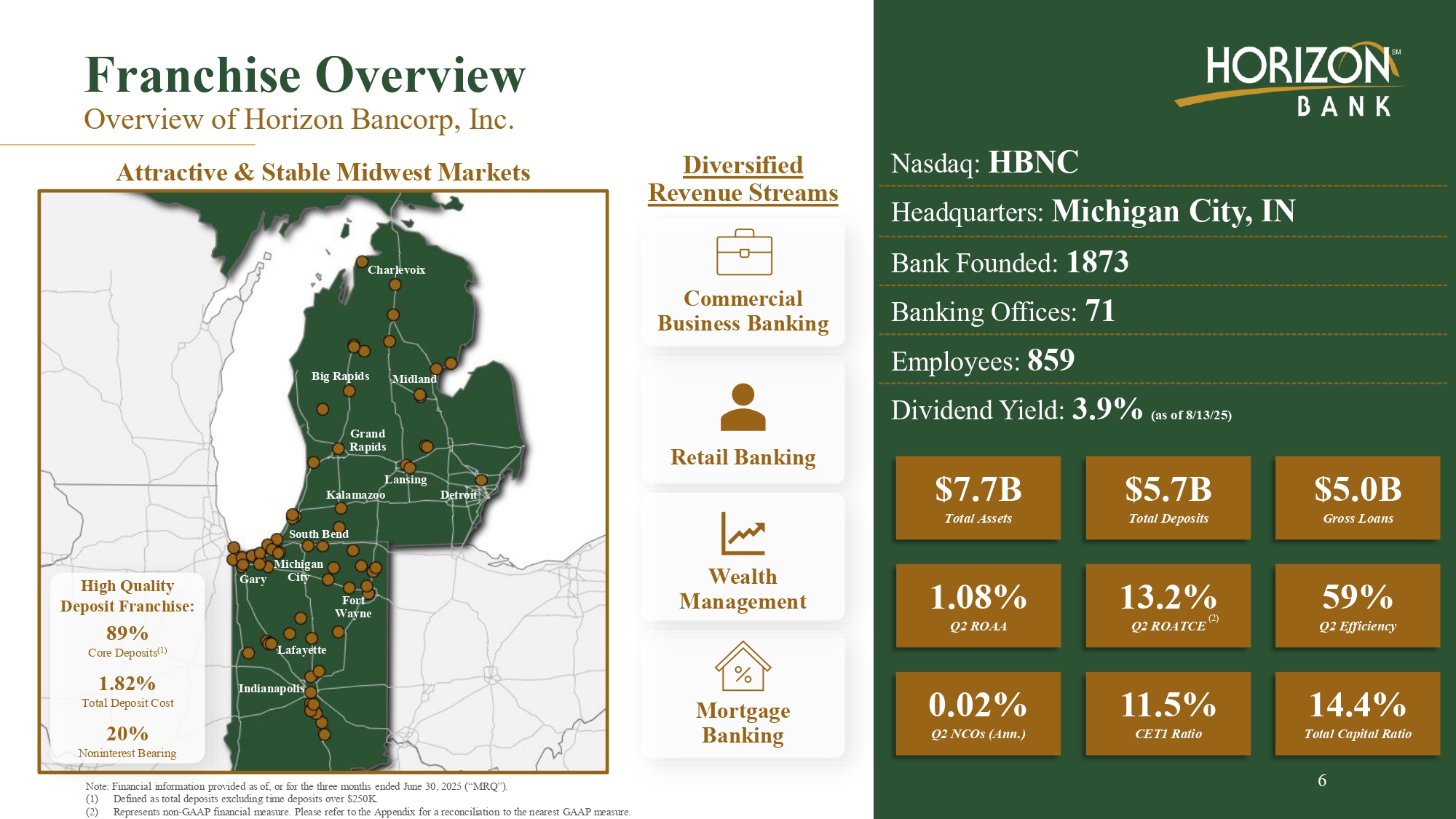Click the person icon above Retail Banking

tap(743, 408)
